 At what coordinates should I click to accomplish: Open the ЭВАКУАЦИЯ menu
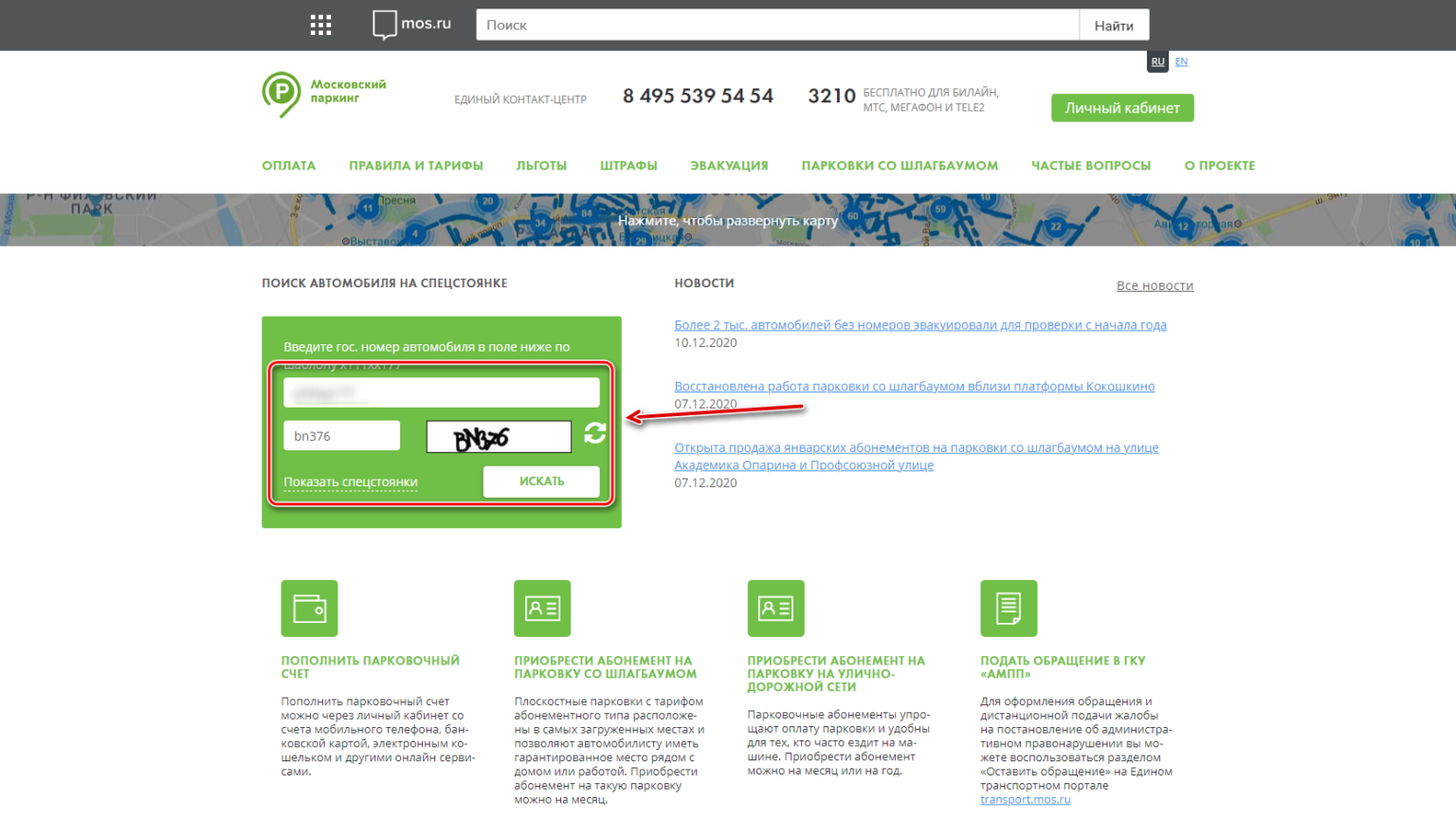(729, 165)
